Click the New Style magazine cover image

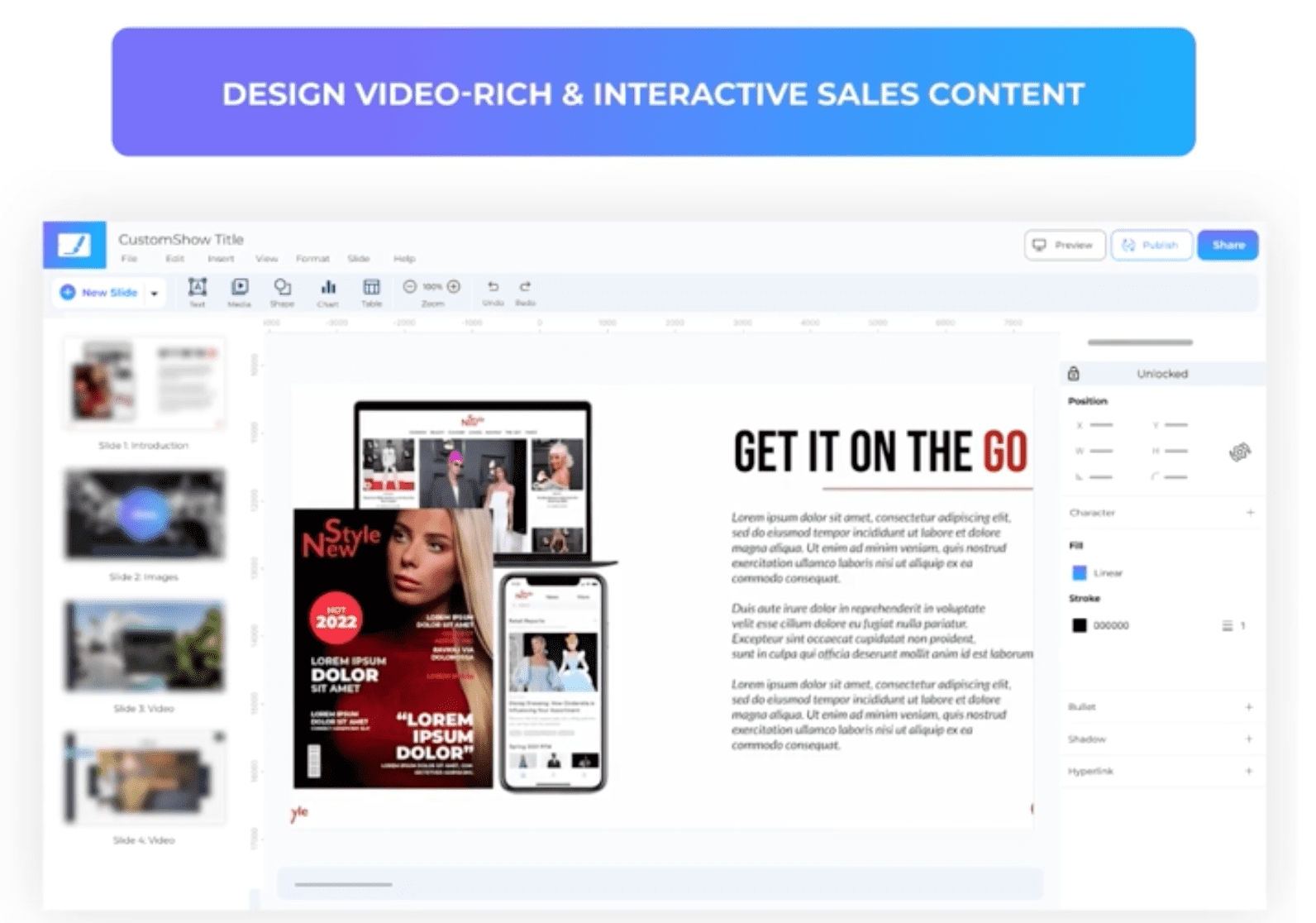click(393, 648)
